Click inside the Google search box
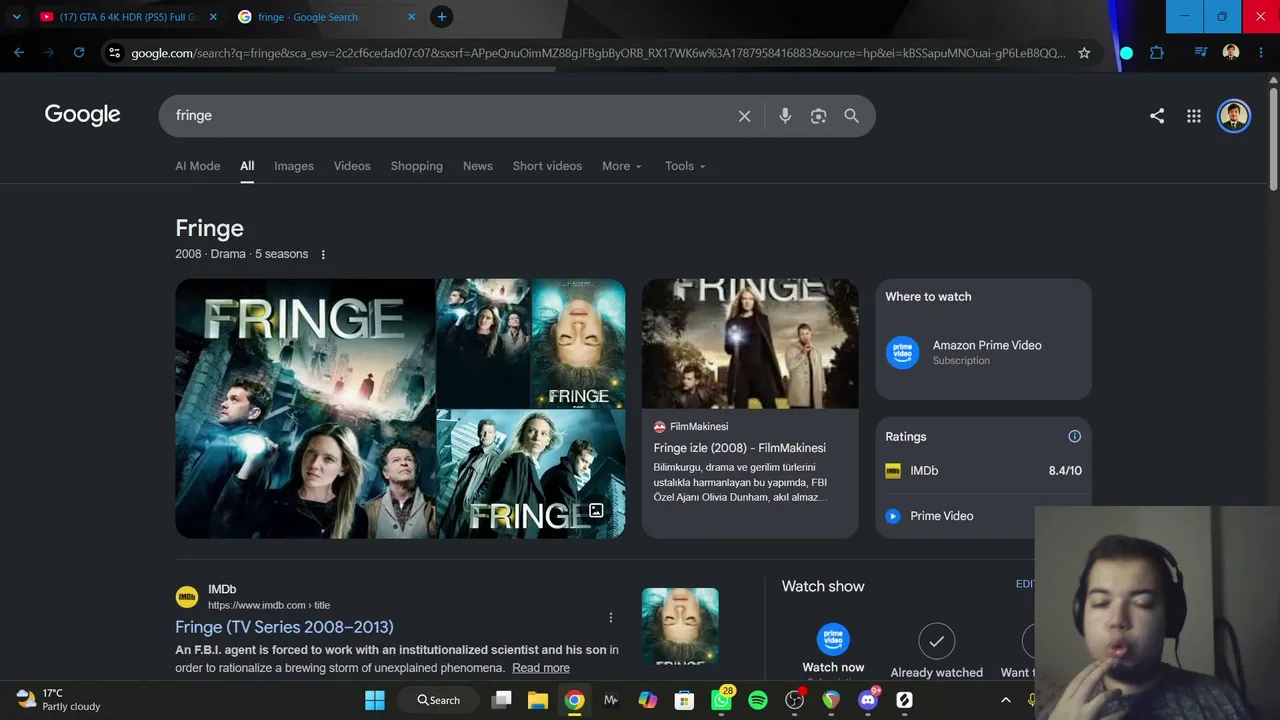The image size is (1280, 720). (x=450, y=116)
